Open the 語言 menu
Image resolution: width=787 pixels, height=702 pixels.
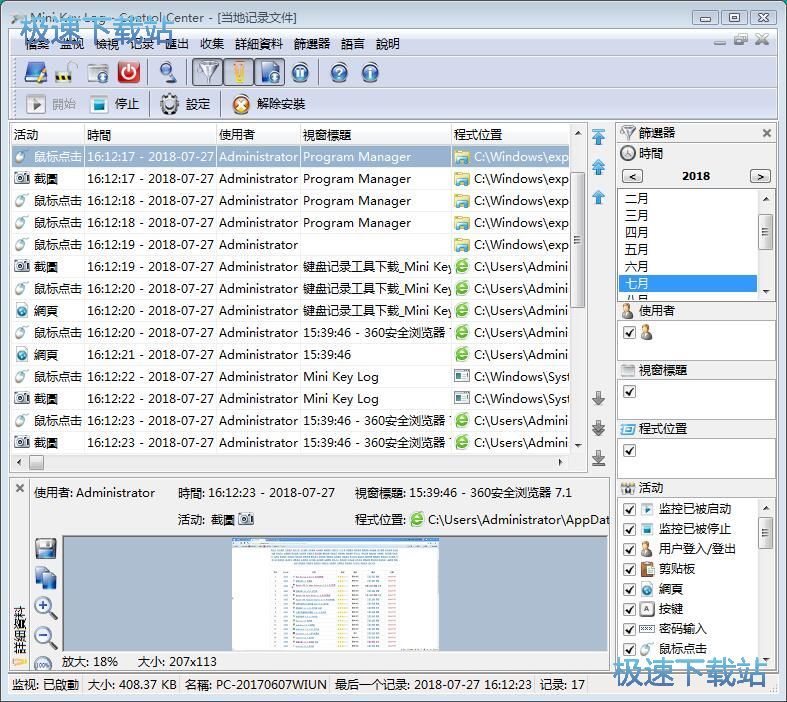[x=352, y=44]
